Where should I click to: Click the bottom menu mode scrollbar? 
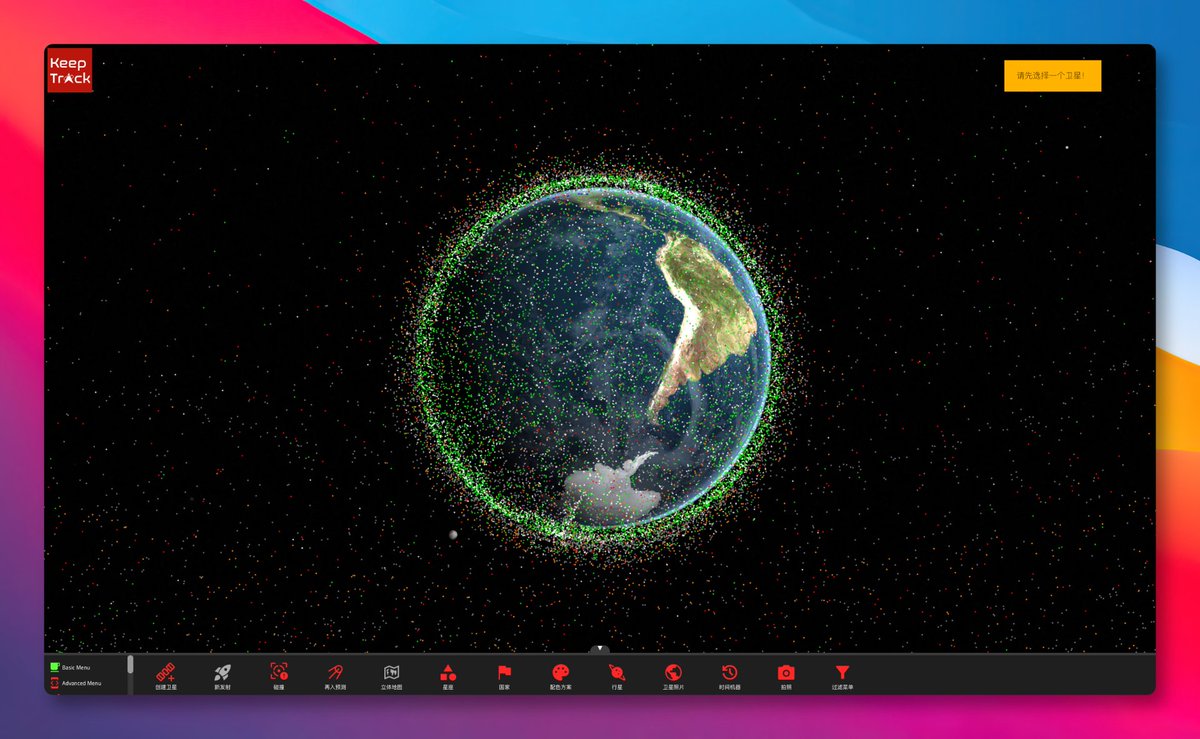point(130,664)
